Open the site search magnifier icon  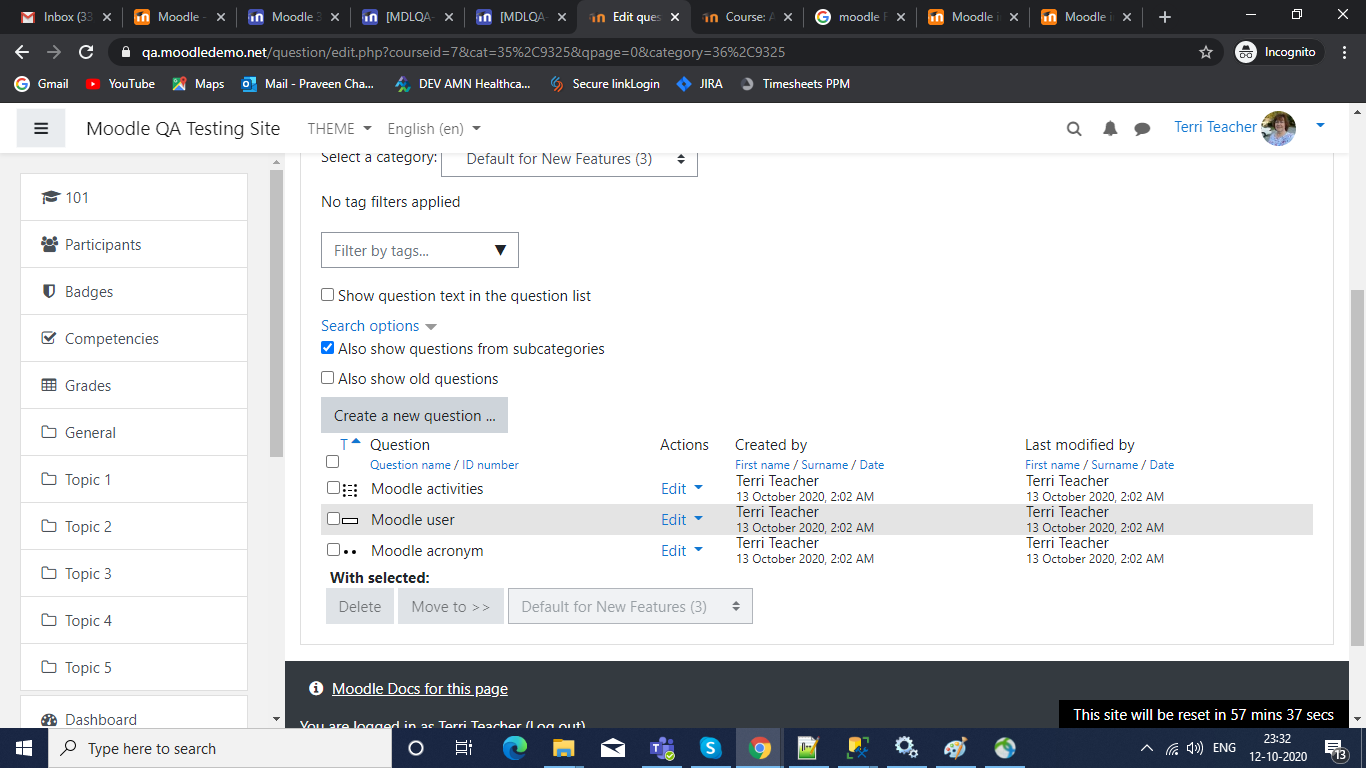pos(1074,128)
